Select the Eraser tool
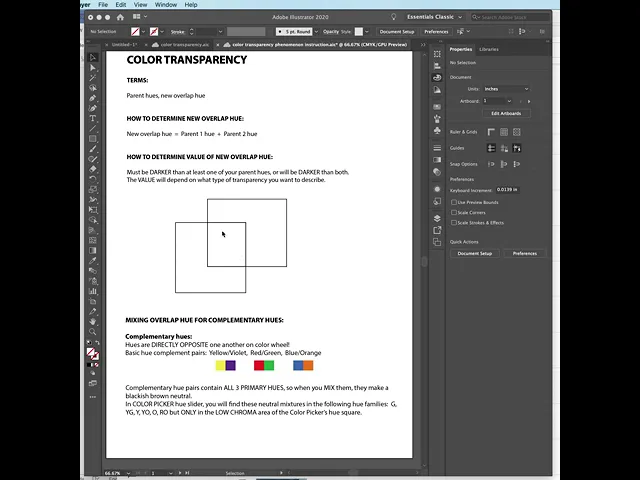The width and height of the screenshot is (640, 480). pyautogui.click(x=93, y=169)
